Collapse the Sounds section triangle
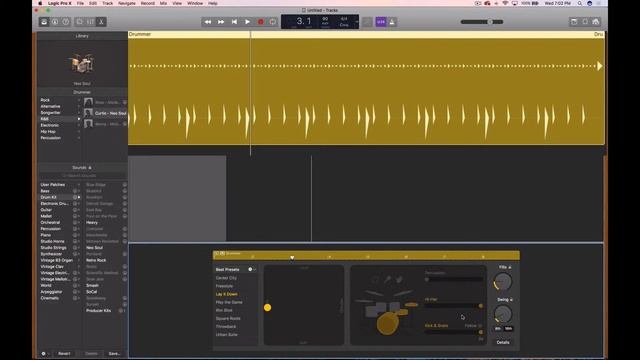 tap(90, 168)
